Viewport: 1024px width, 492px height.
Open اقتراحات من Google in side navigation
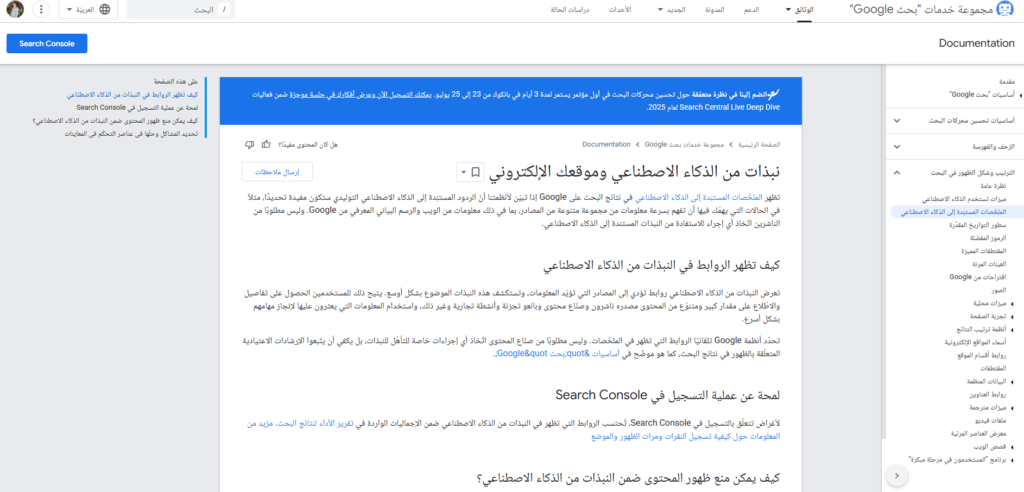click(978, 277)
